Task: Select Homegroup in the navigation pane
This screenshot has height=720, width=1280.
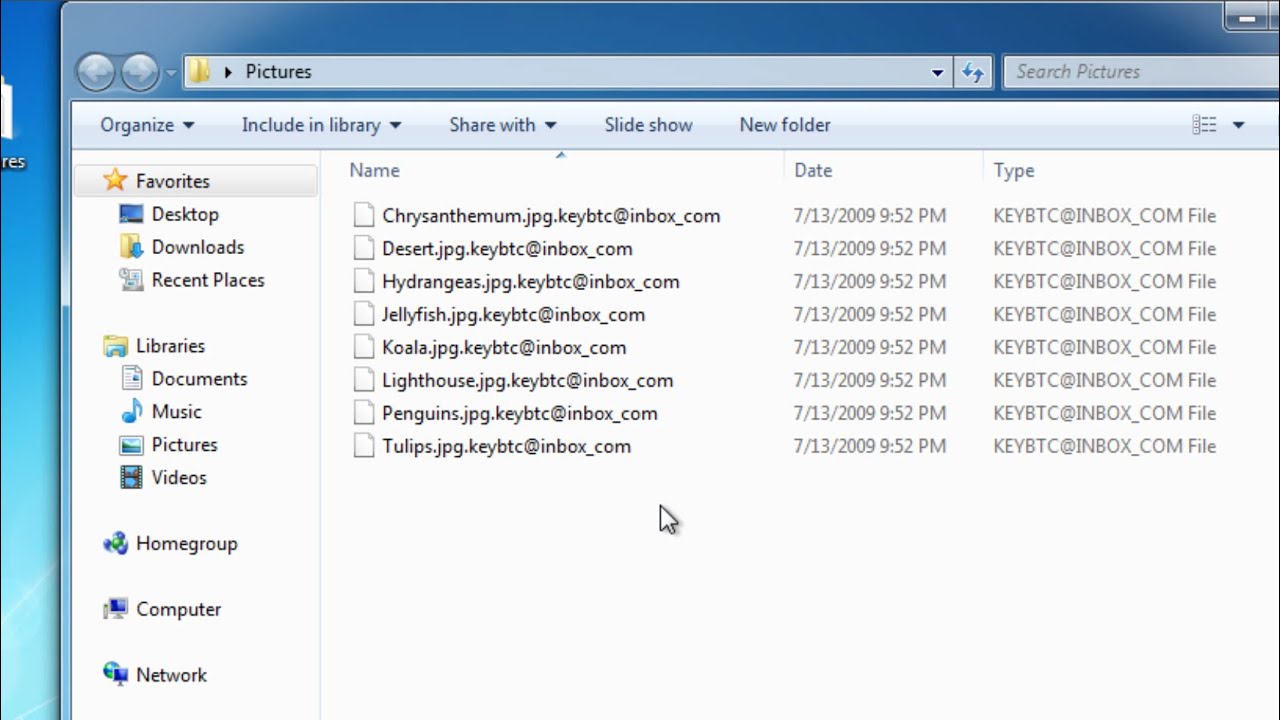Action: click(187, 544)
